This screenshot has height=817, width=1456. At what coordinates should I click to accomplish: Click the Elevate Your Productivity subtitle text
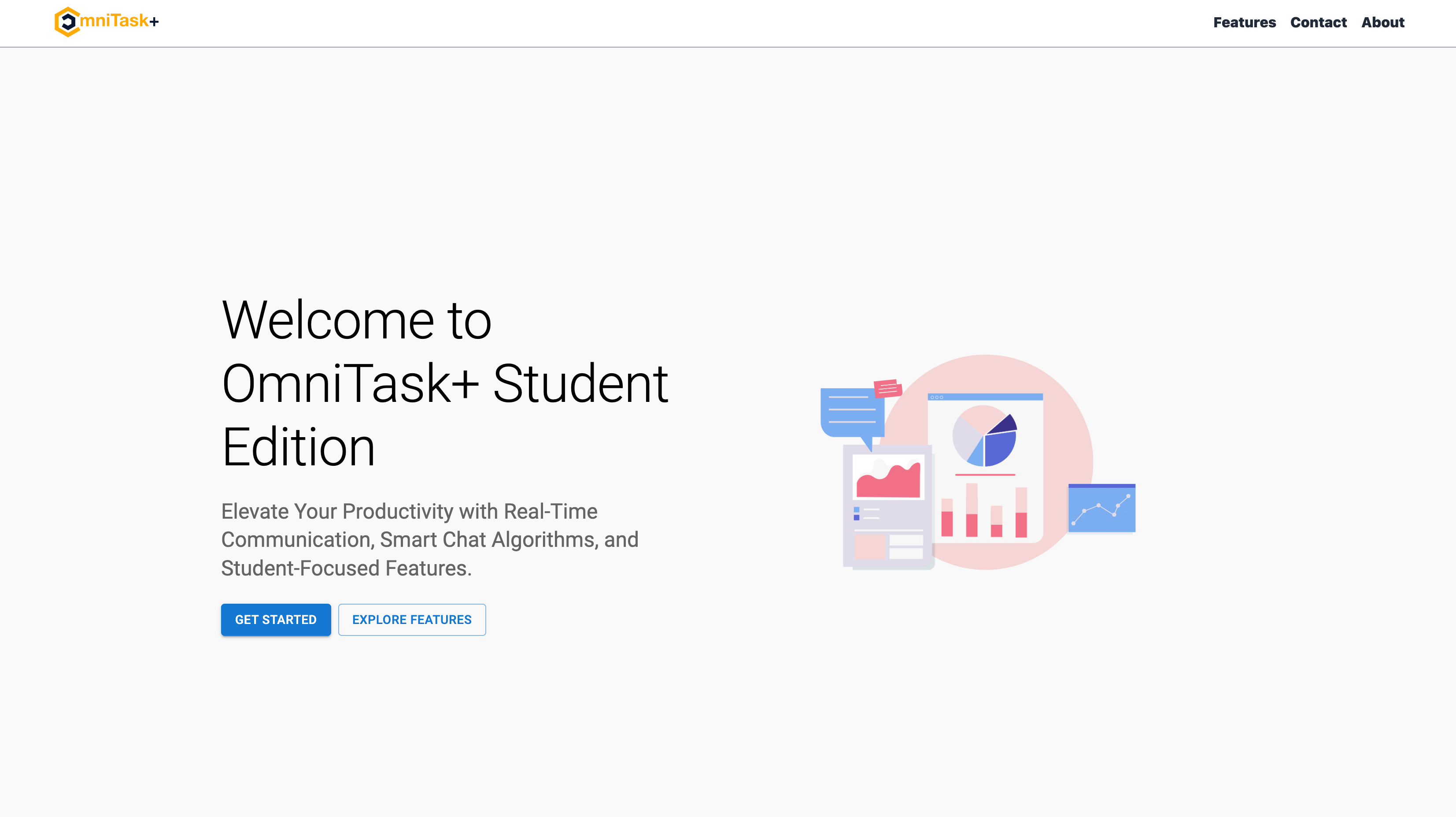pyautogui.click(x=429, y=539)
